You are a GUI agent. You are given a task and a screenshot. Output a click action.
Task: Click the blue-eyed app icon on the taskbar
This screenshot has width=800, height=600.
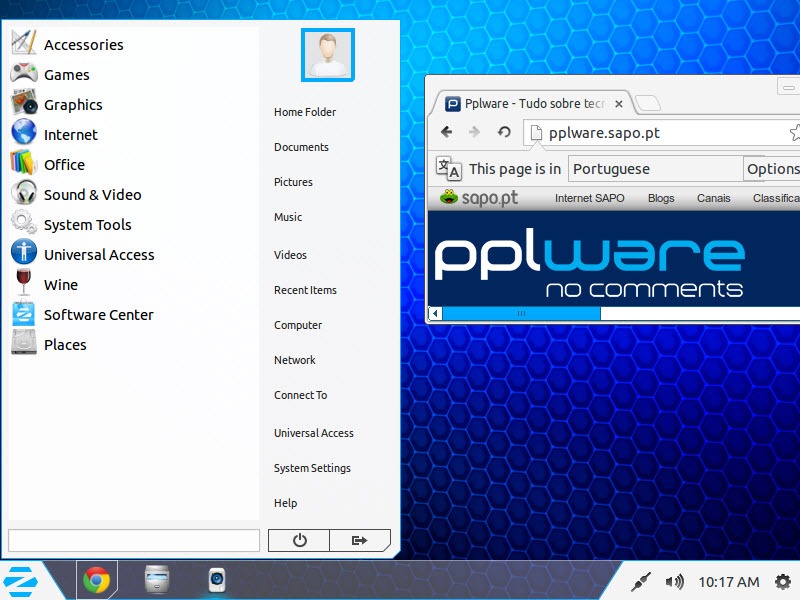[217, 580]
